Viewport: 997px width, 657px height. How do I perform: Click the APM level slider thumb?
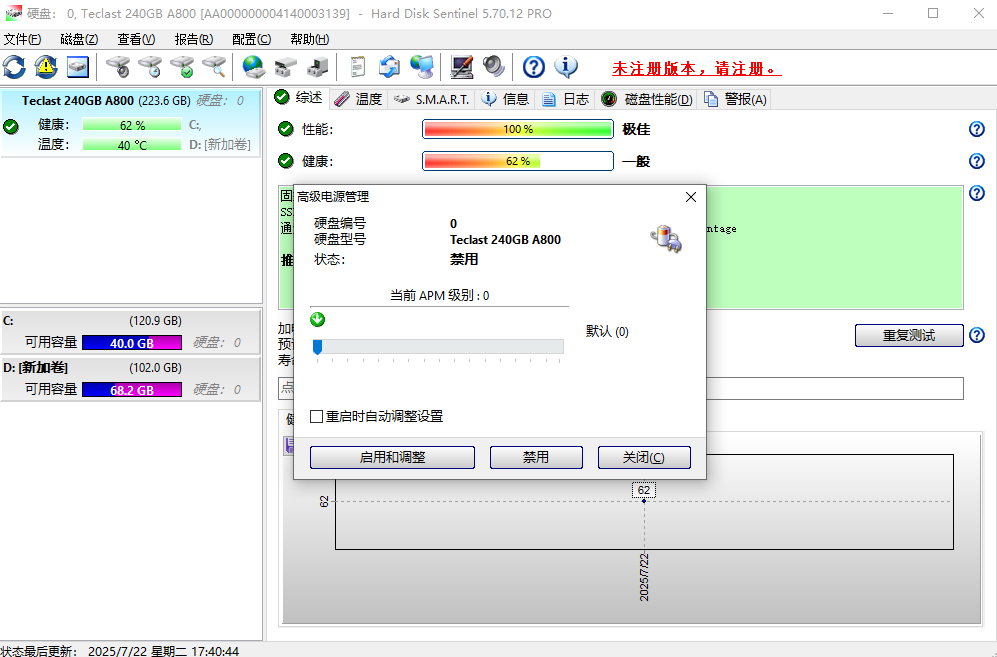[317, 347]
